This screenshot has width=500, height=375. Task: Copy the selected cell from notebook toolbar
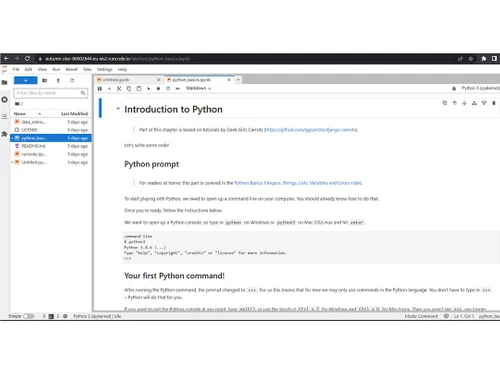pyautogui.click(x=129, y=88)
